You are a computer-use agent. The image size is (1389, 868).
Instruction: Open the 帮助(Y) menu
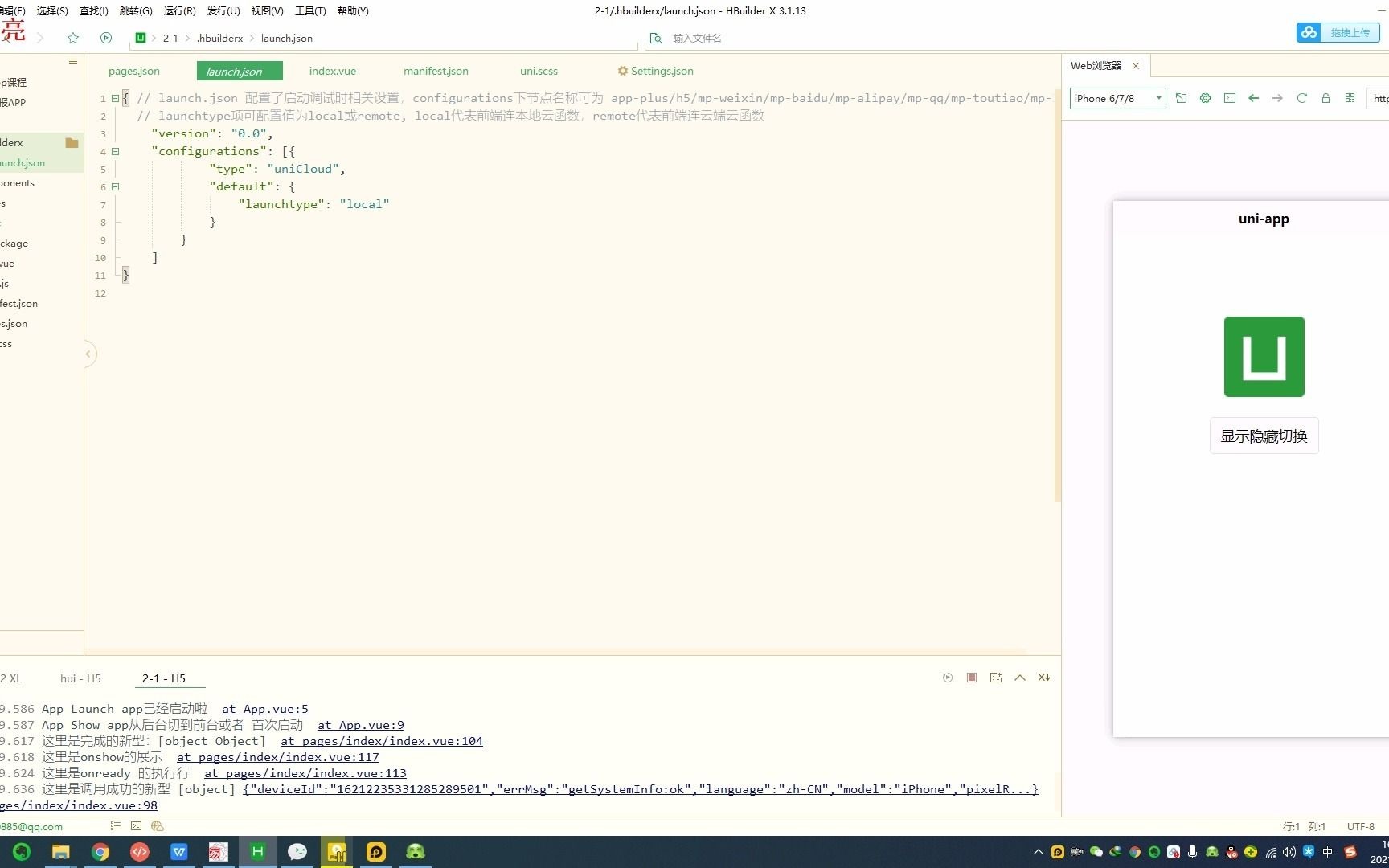[x=353, y=10]
